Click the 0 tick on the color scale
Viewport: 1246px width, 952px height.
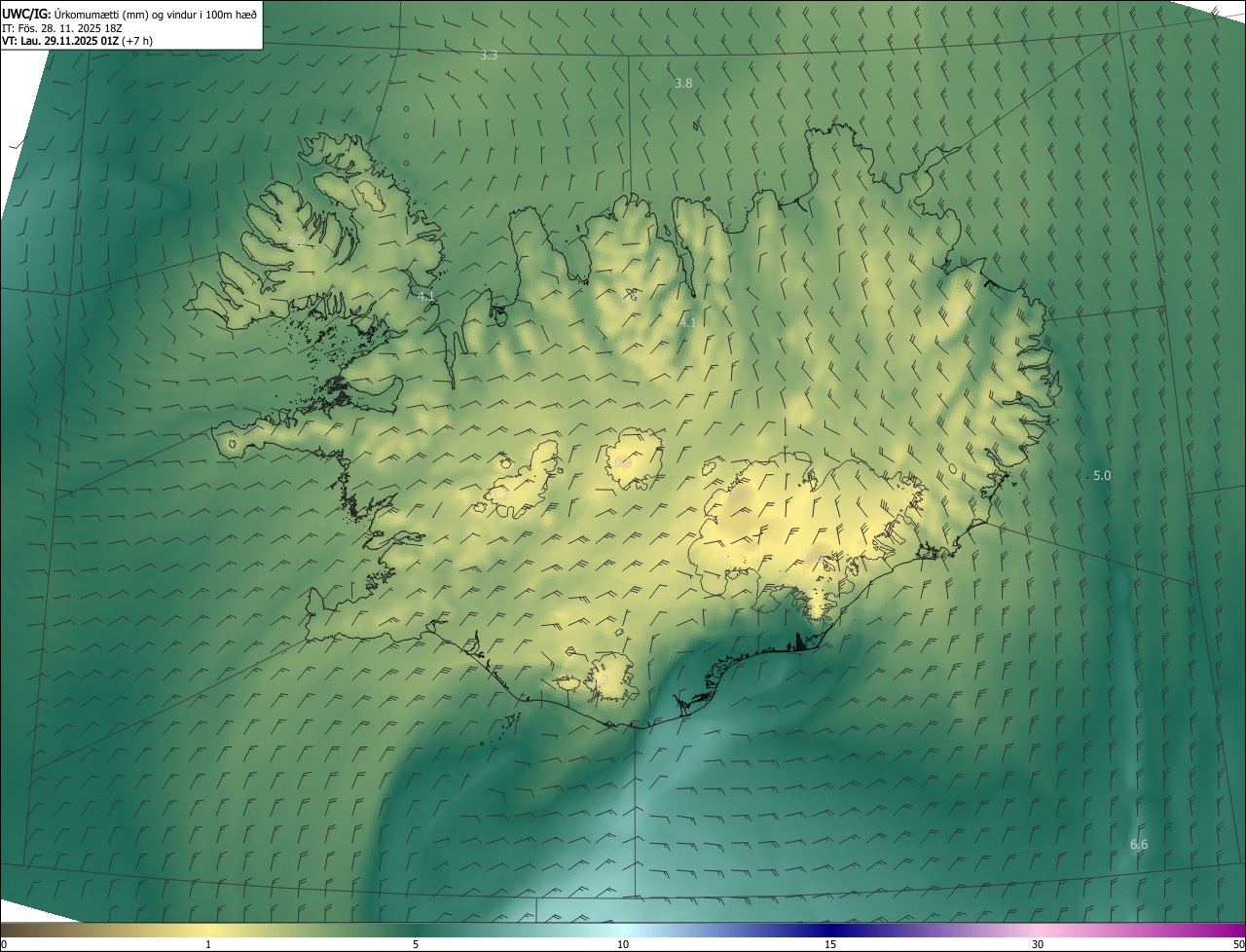[4, 945]
